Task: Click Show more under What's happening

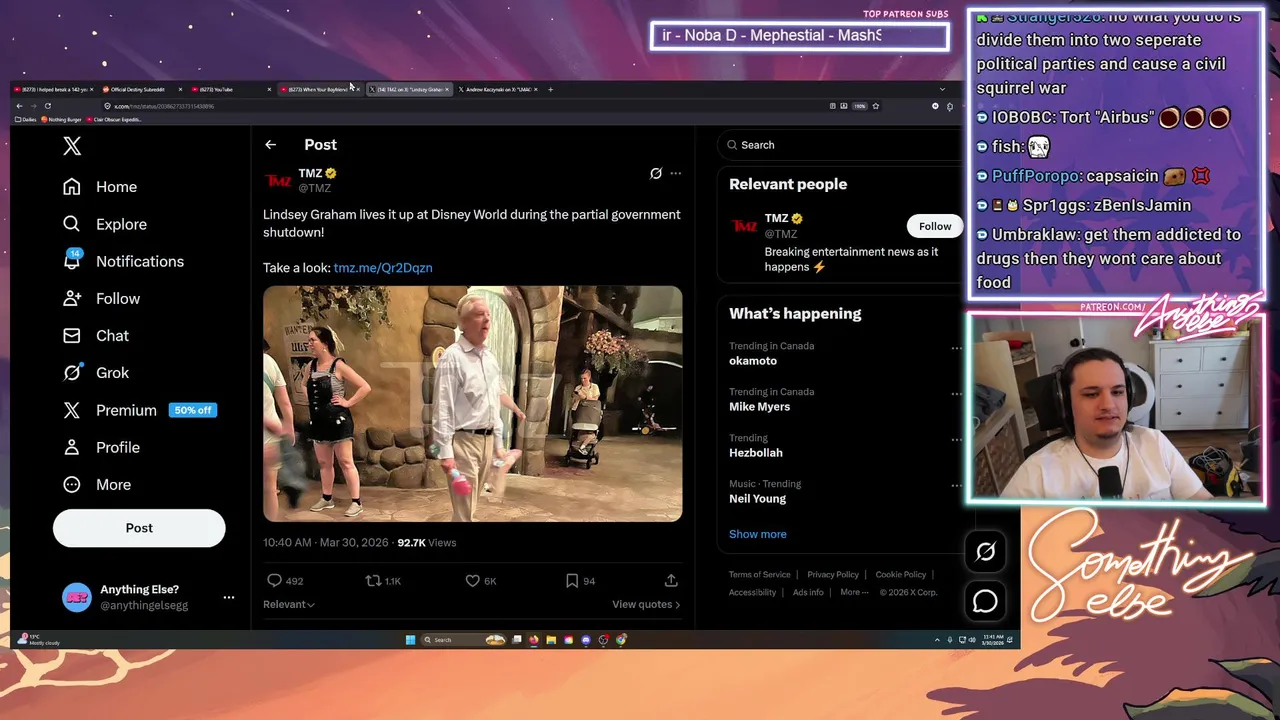Action: 758,534
